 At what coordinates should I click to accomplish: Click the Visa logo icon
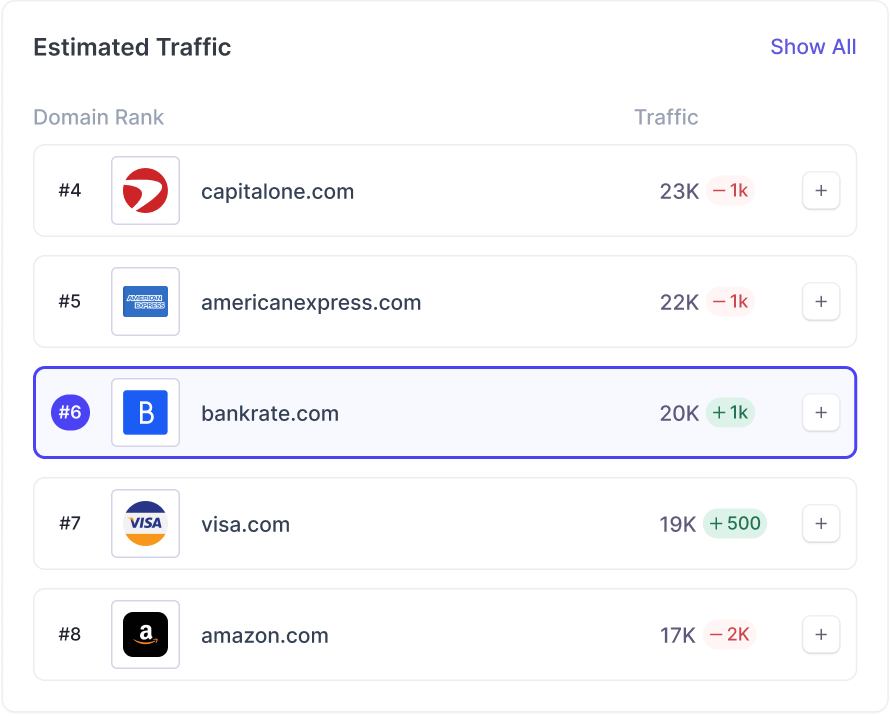[145, 524]
